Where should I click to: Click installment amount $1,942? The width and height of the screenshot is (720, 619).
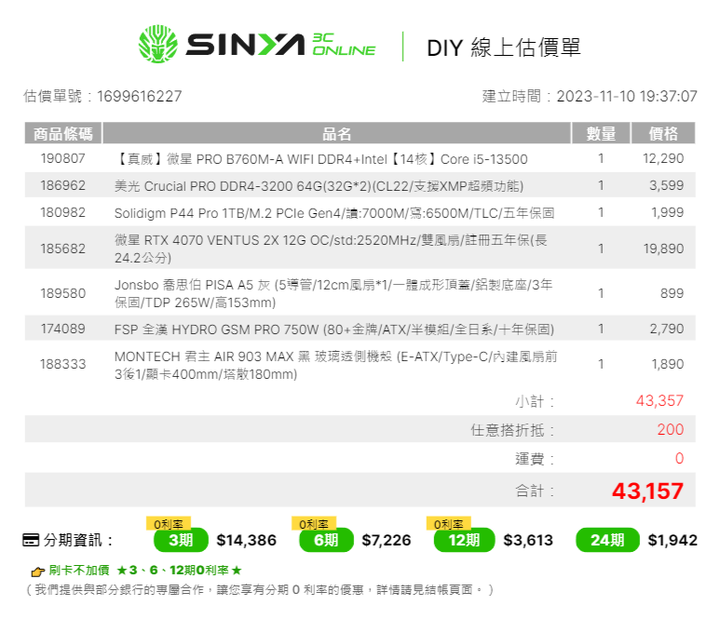tap(673, 540)
